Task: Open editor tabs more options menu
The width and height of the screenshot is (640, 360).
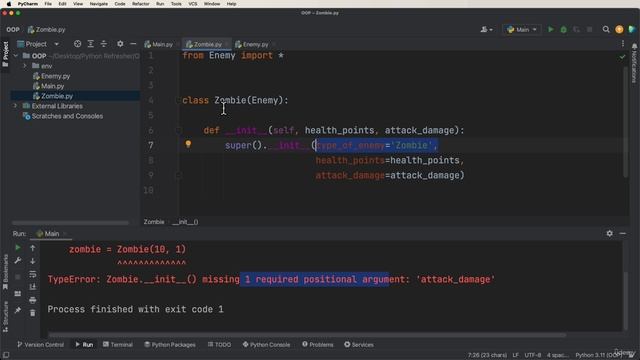Action: 623,44
